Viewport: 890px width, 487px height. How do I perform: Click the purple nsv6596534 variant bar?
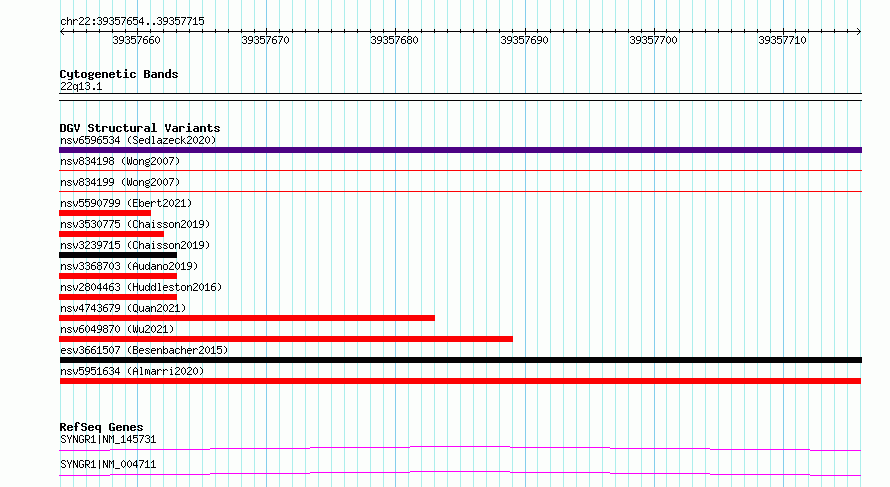click(x=460, y=150)
